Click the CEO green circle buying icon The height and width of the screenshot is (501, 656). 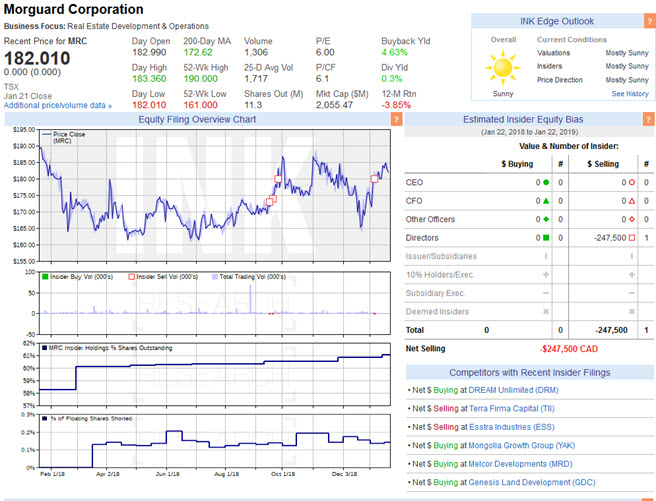tap(546, 182)
